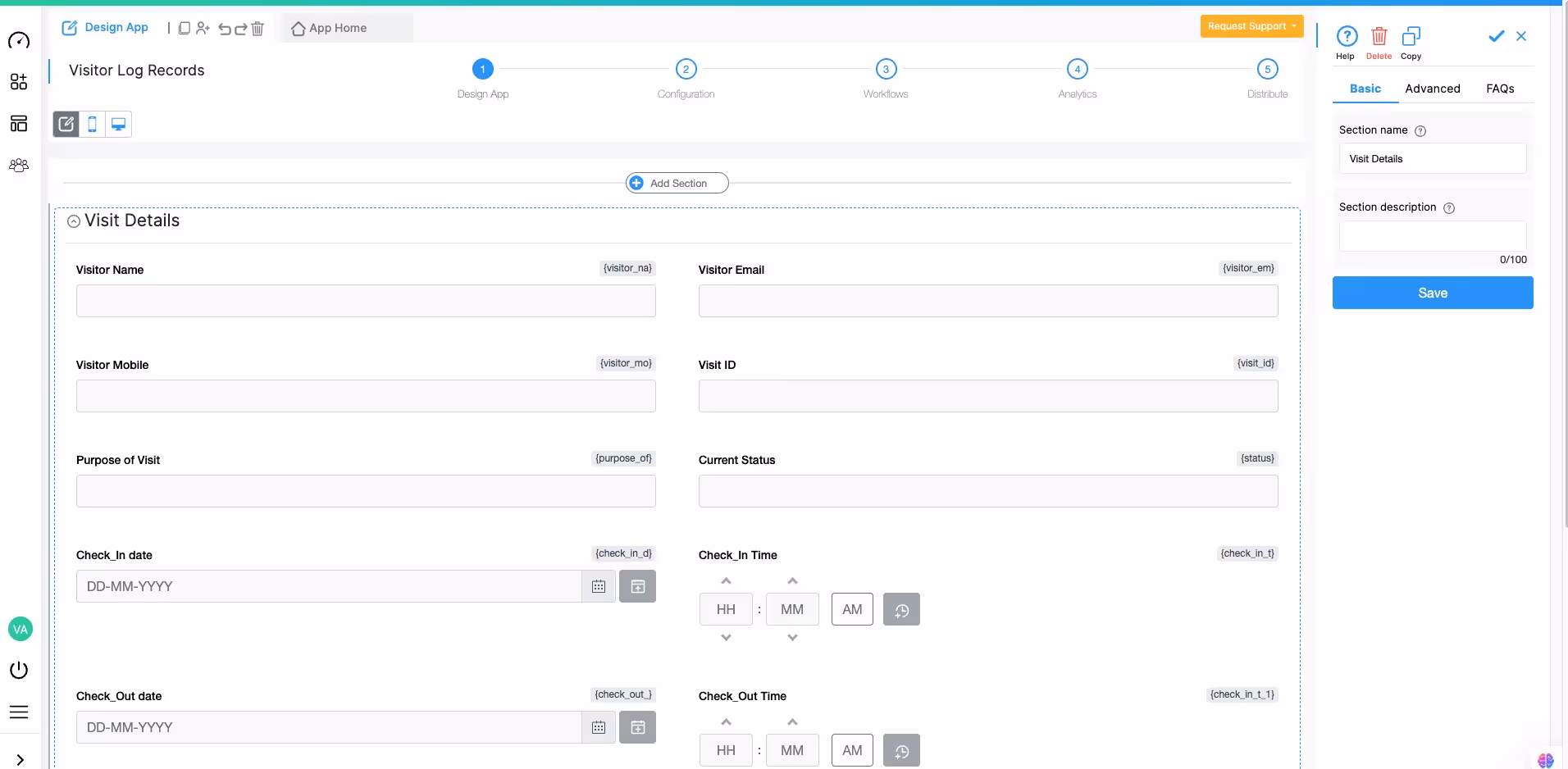Click the Redo arrow in the top toolbar
1568x769 pixels.
tap(242, 29)
